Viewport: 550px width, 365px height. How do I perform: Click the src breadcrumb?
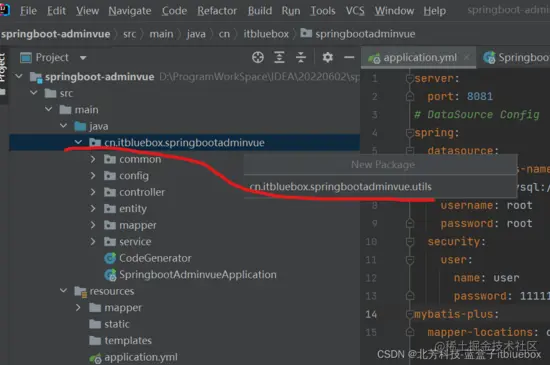click(x=129, y=34)
